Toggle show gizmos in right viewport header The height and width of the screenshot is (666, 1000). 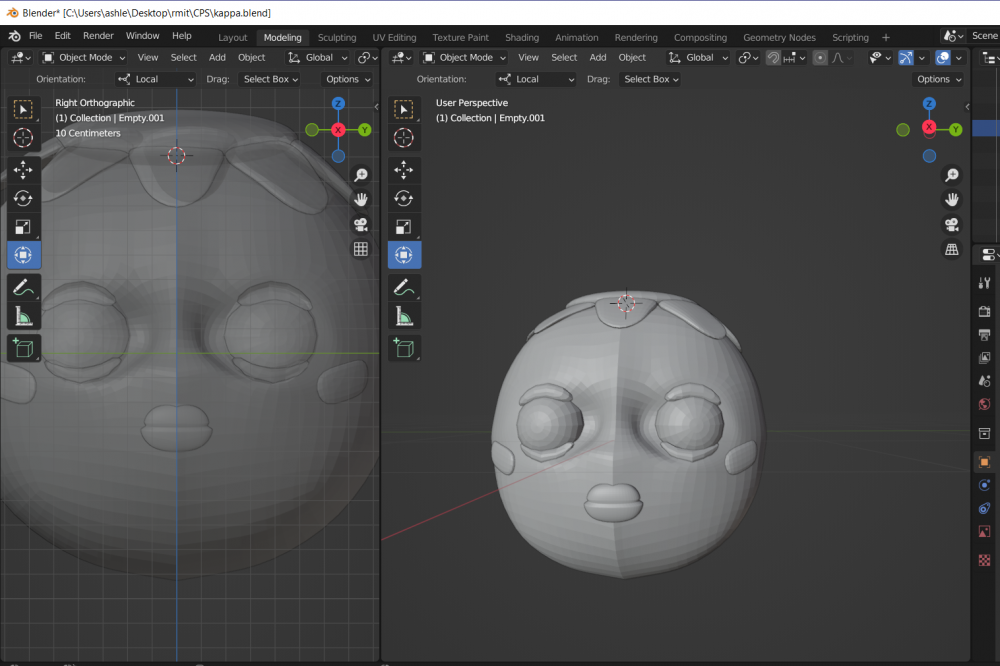[x=905, y=58]
